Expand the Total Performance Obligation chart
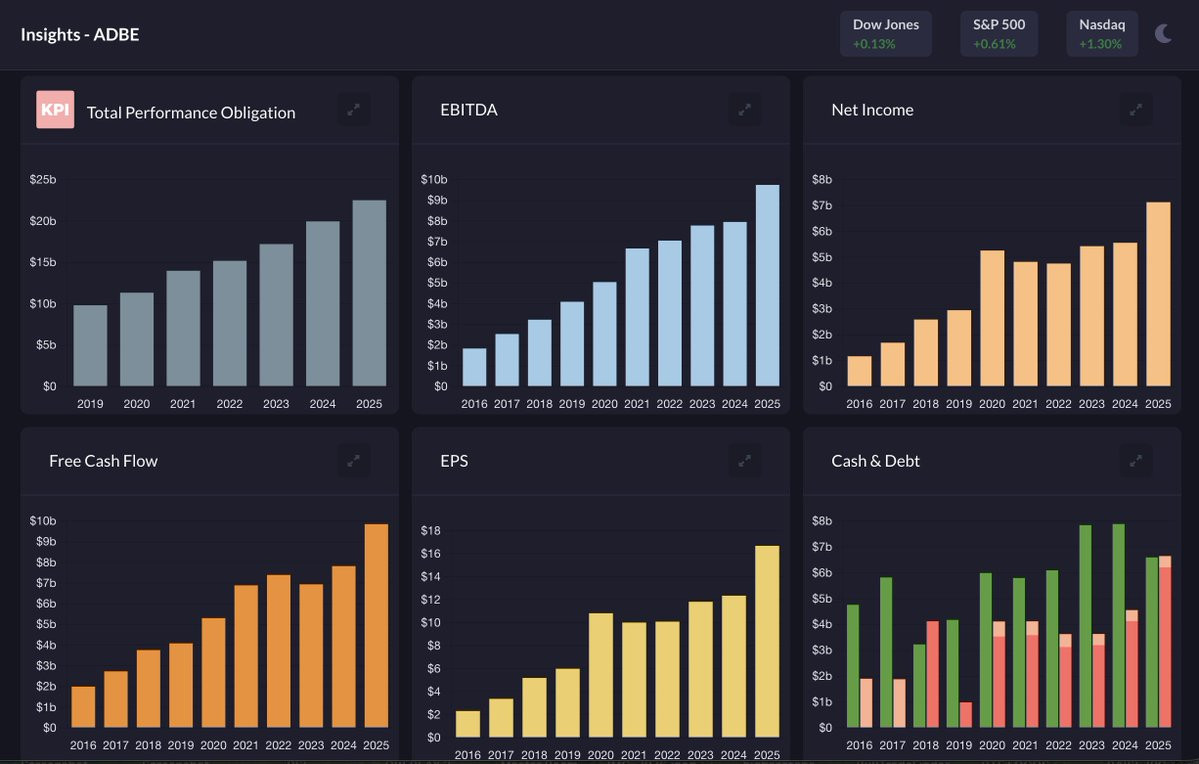Screen dimensions: 1199x764 [353, 110]
